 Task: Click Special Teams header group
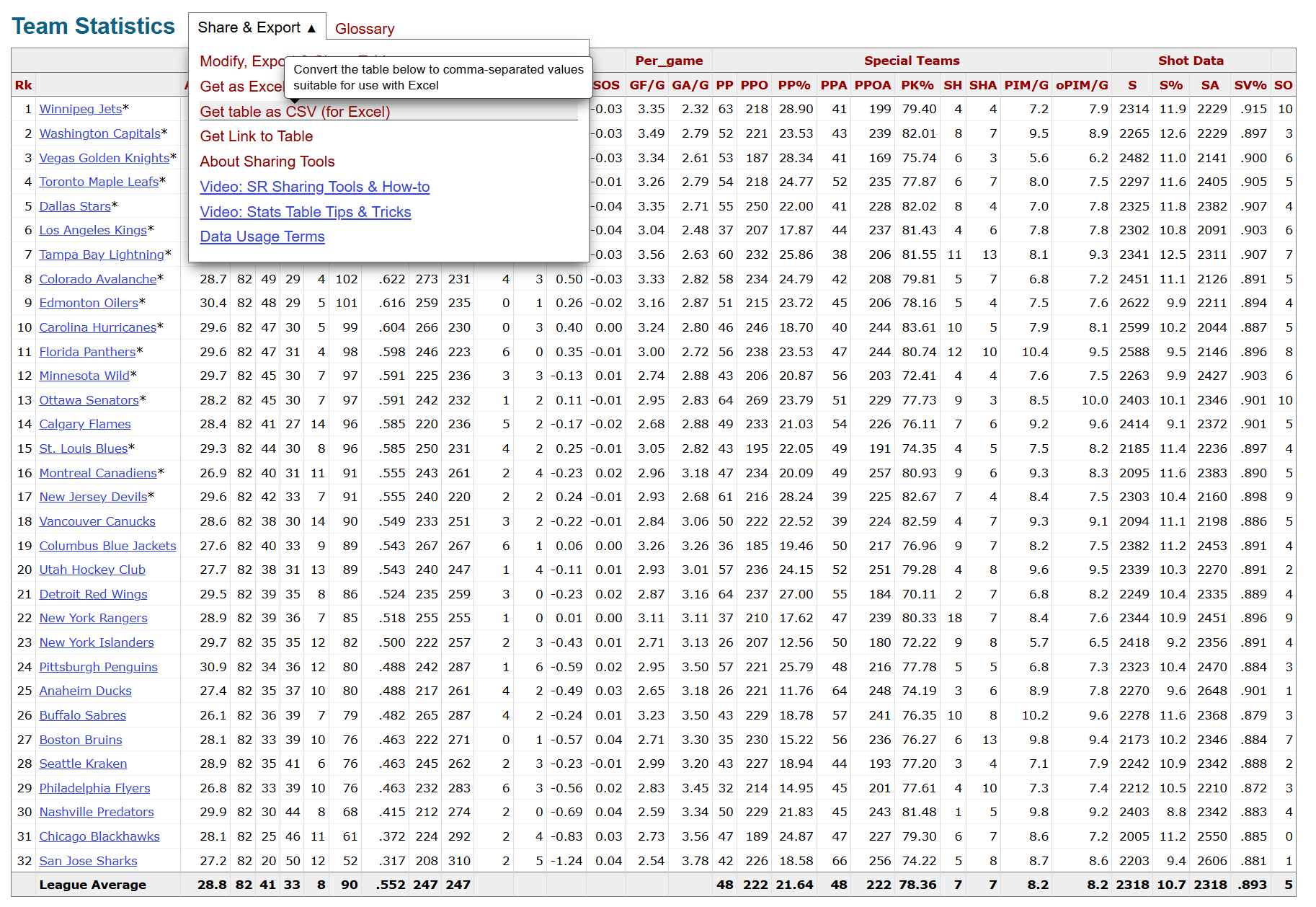click(x=912, y=61)
